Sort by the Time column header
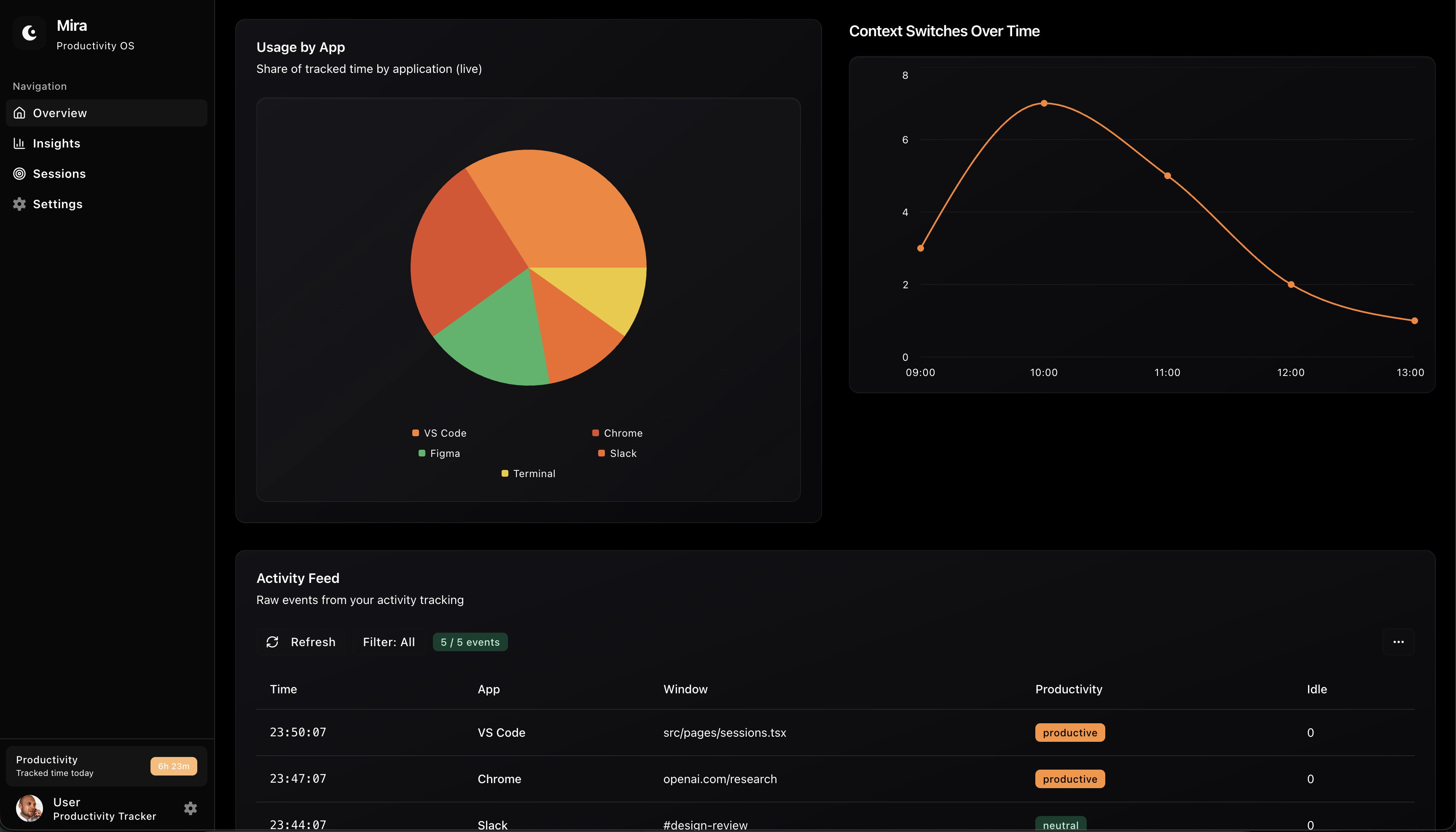The image size is (1456, 832). 283,689
